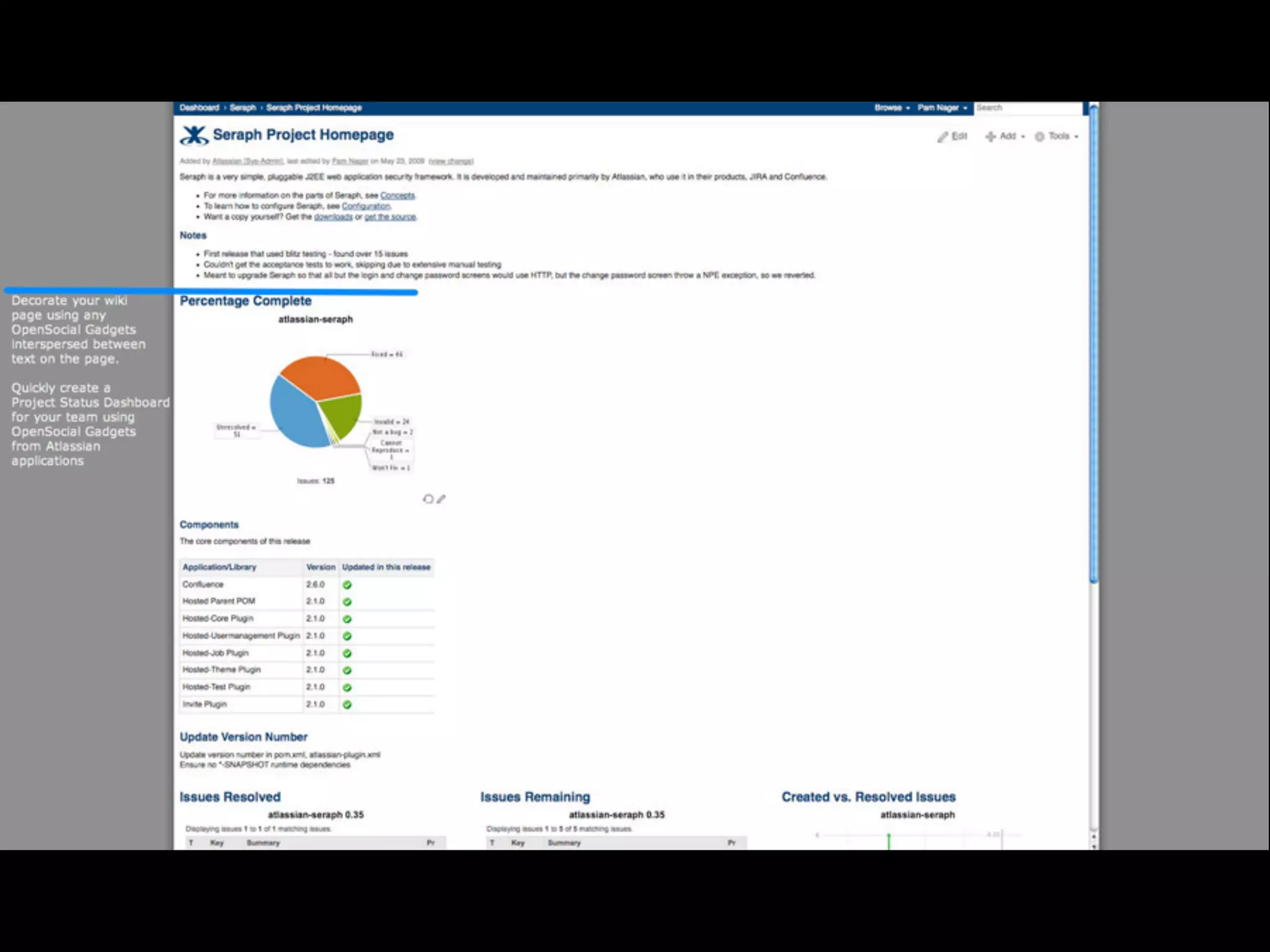Click the Edit pencil icon
The height and width of the screenshot is (952, 1270).
[x=943, y=137]
